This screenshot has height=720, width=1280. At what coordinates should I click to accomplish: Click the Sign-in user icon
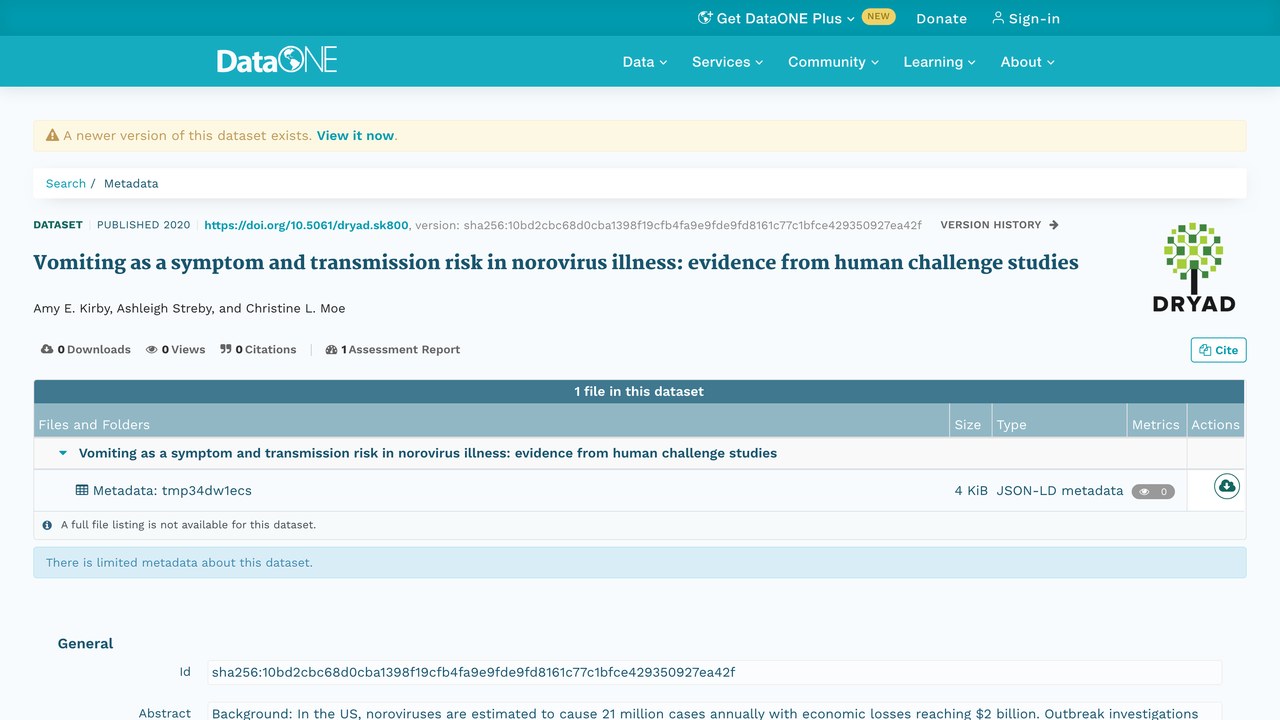click(997, 18)
